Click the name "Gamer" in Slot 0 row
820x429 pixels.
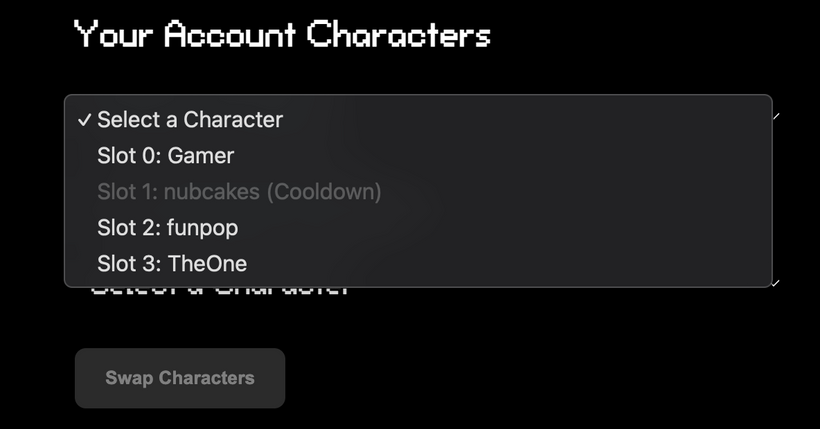click(x=201, y=156)
